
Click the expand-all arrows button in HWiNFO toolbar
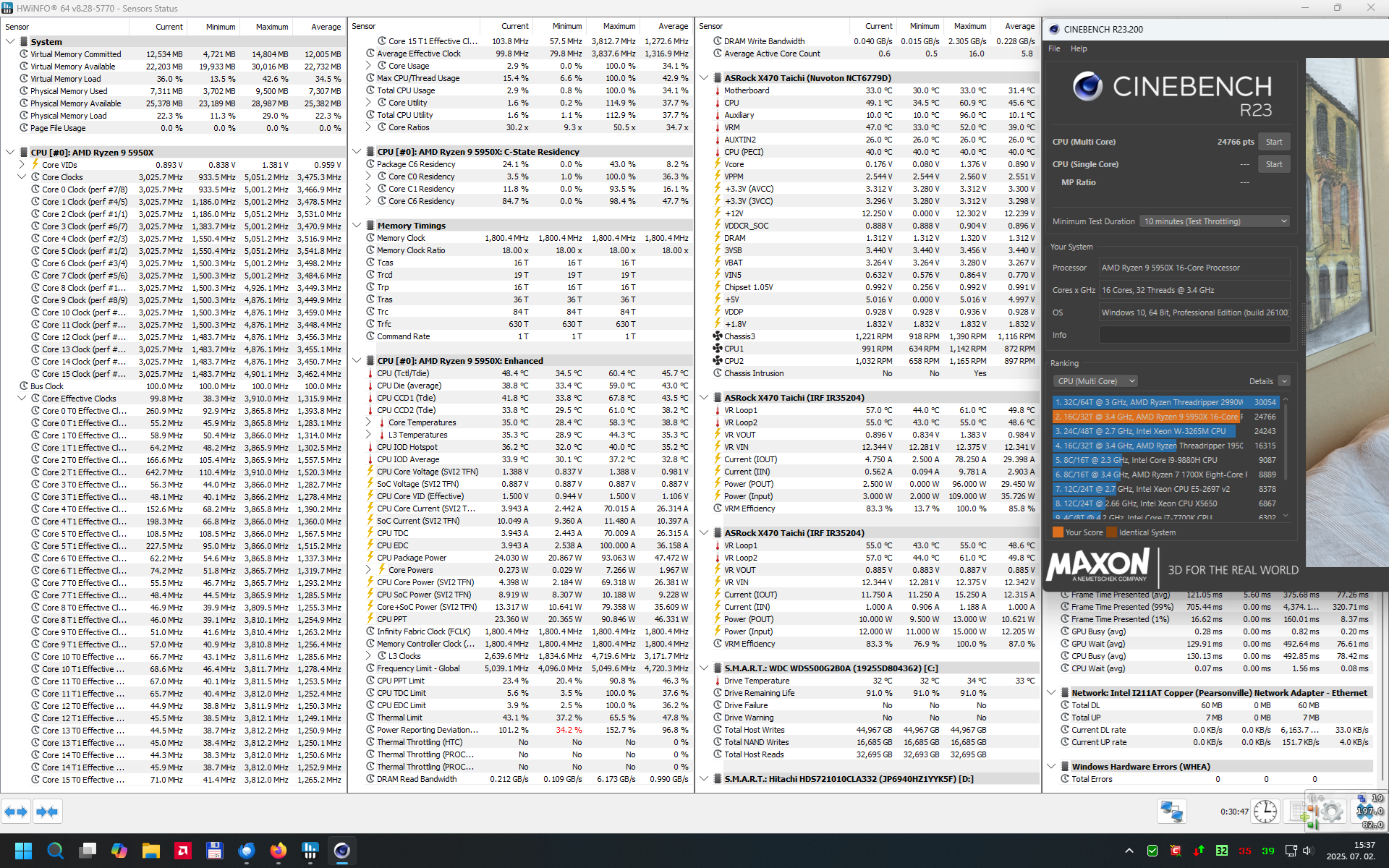tap(16, 812)
